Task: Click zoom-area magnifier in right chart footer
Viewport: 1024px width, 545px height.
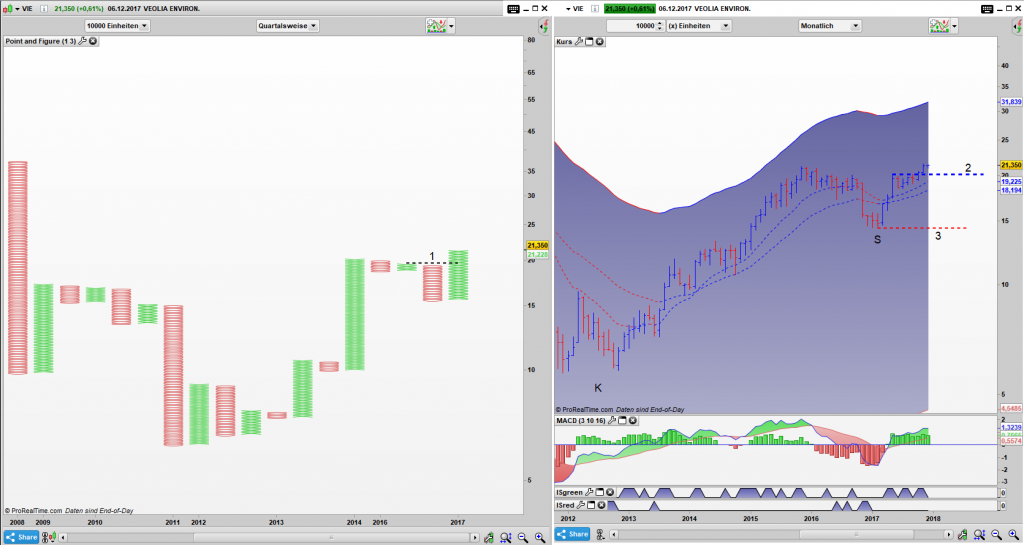Action: 979,535
